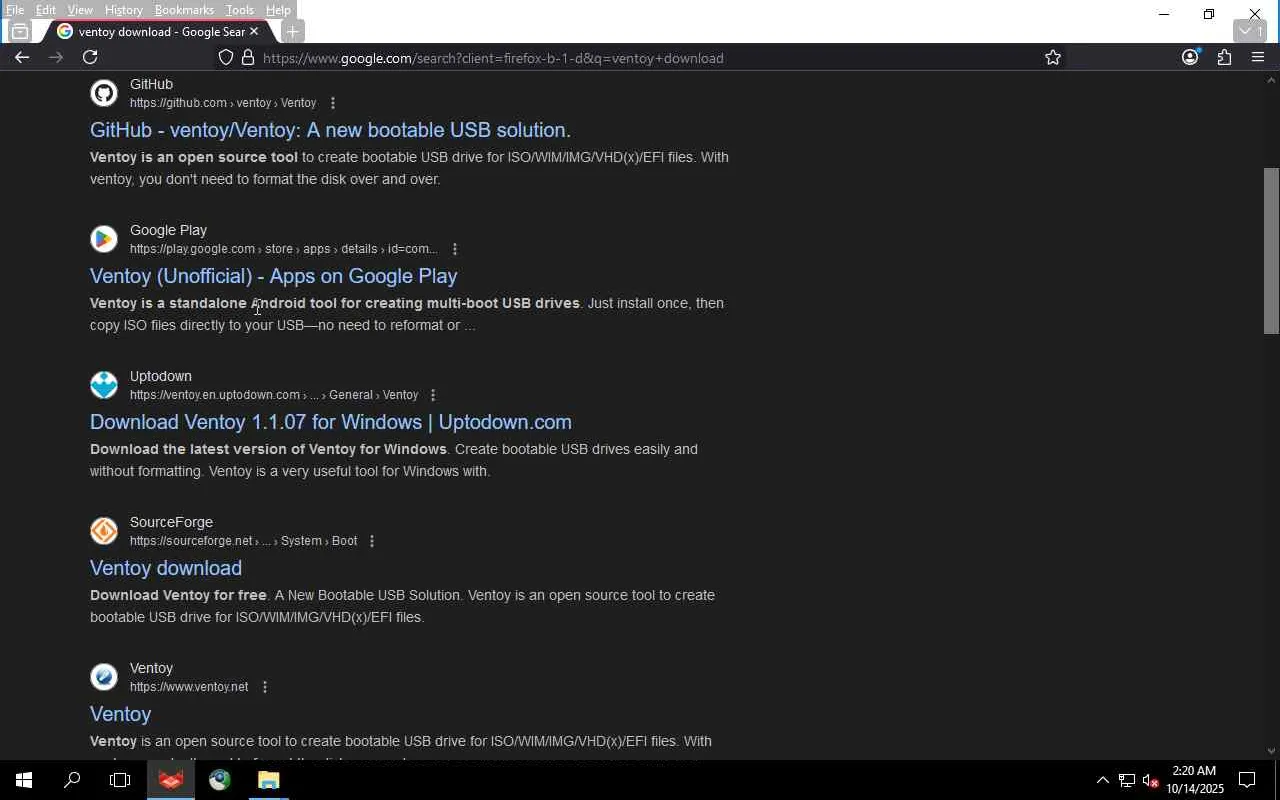Click the Forward navigation arrow
1280x800 pixels.
(x=56, y=58)
